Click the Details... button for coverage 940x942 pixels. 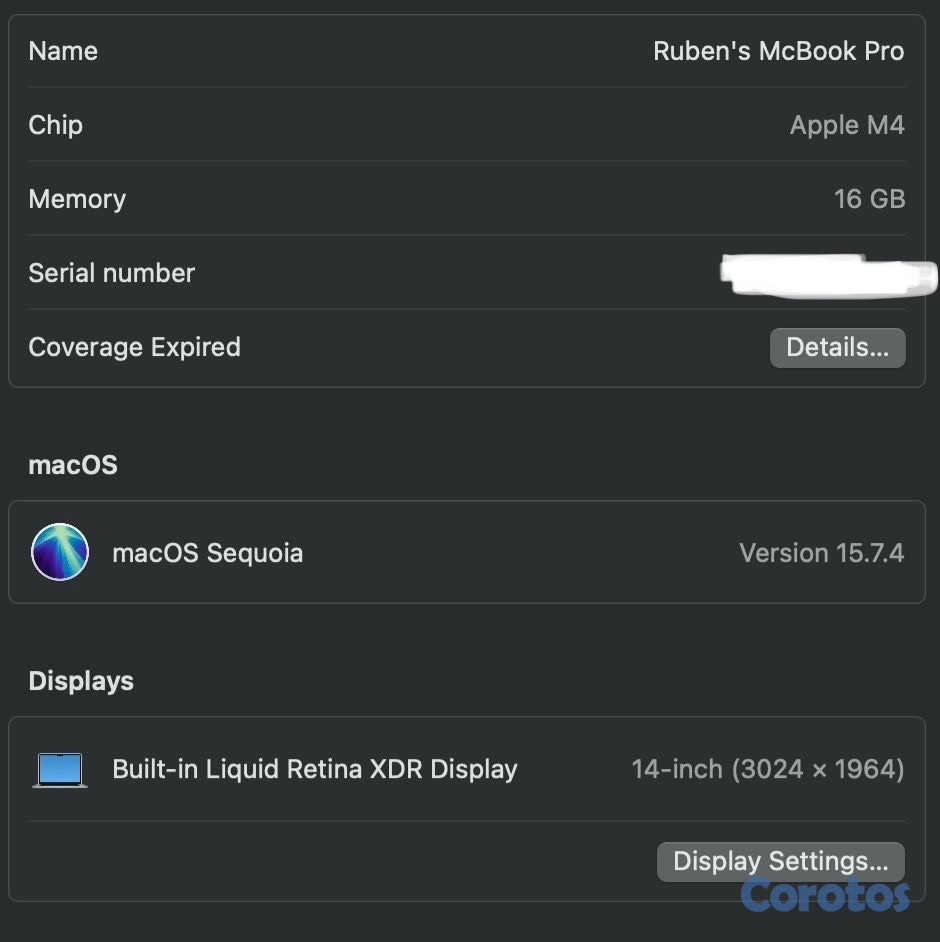(x=837, y=348)
